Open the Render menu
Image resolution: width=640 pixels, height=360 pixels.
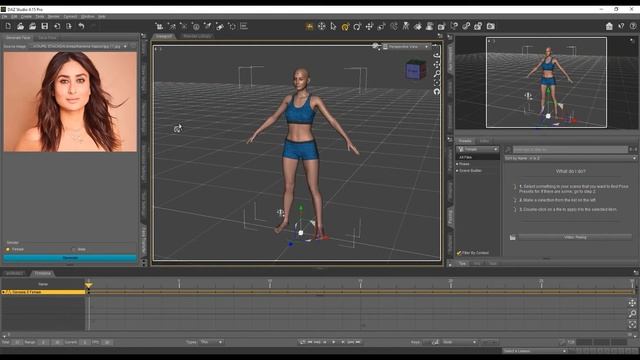point(53,17)
